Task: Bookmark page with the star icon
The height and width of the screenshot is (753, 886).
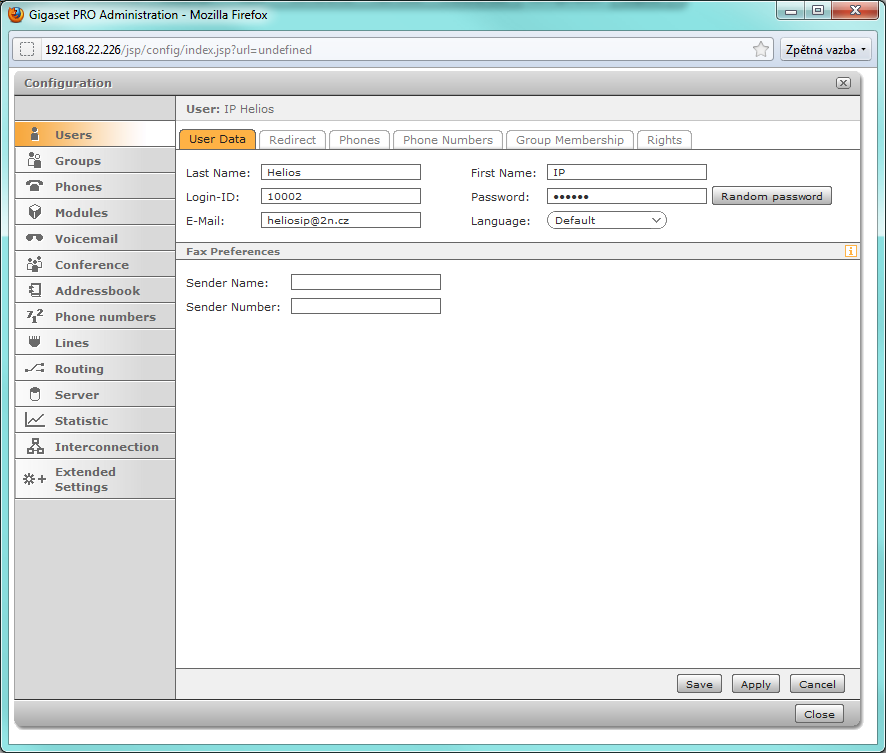Action: pos(761,49)
